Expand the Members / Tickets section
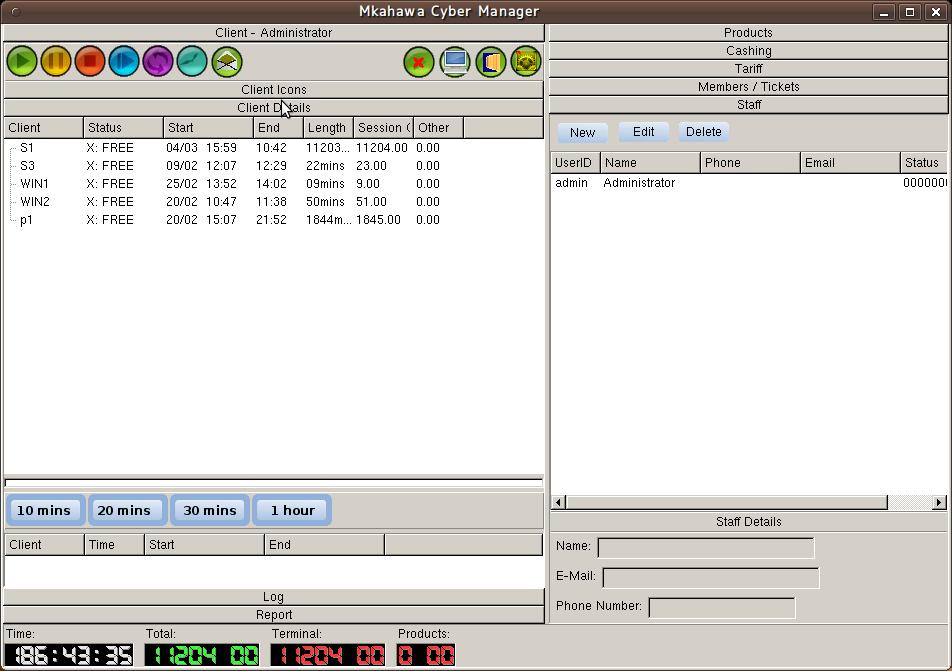 tap(748, 86)
